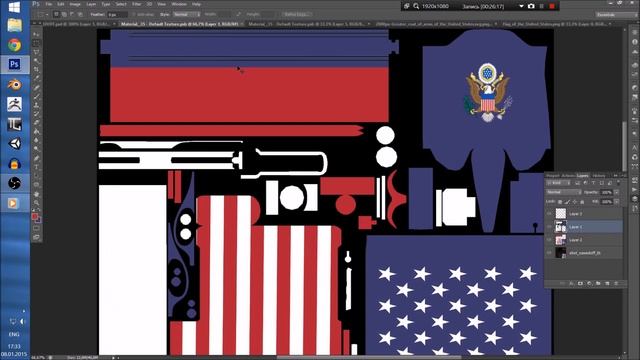Screen dimensions: 640x360
Task: Select the Layer 2 thumbnail
Action: tap(561, 240)
